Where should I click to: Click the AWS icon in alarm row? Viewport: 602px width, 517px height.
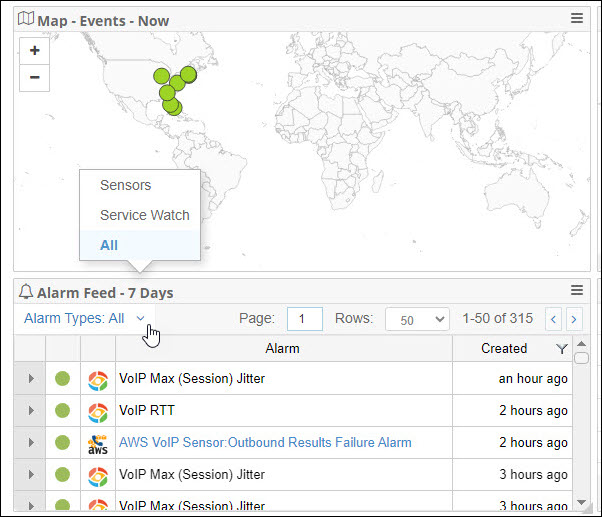(x=98, y=443)
